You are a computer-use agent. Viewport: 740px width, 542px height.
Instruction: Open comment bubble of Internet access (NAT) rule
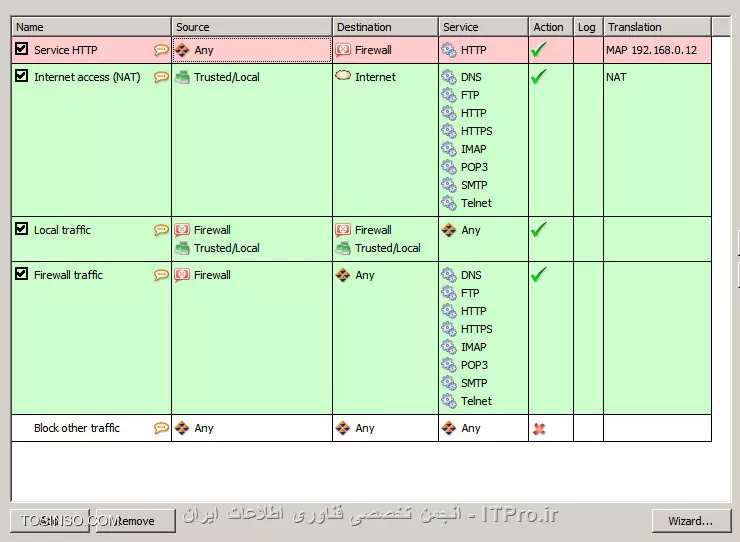click(161, 76)
